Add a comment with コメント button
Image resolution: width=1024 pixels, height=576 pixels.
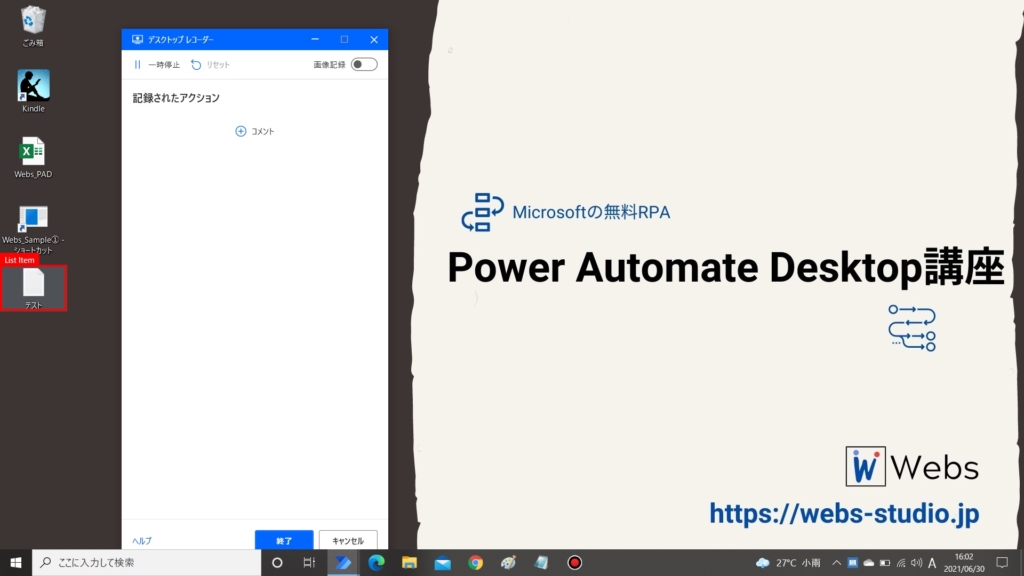(x=255, y=131)
